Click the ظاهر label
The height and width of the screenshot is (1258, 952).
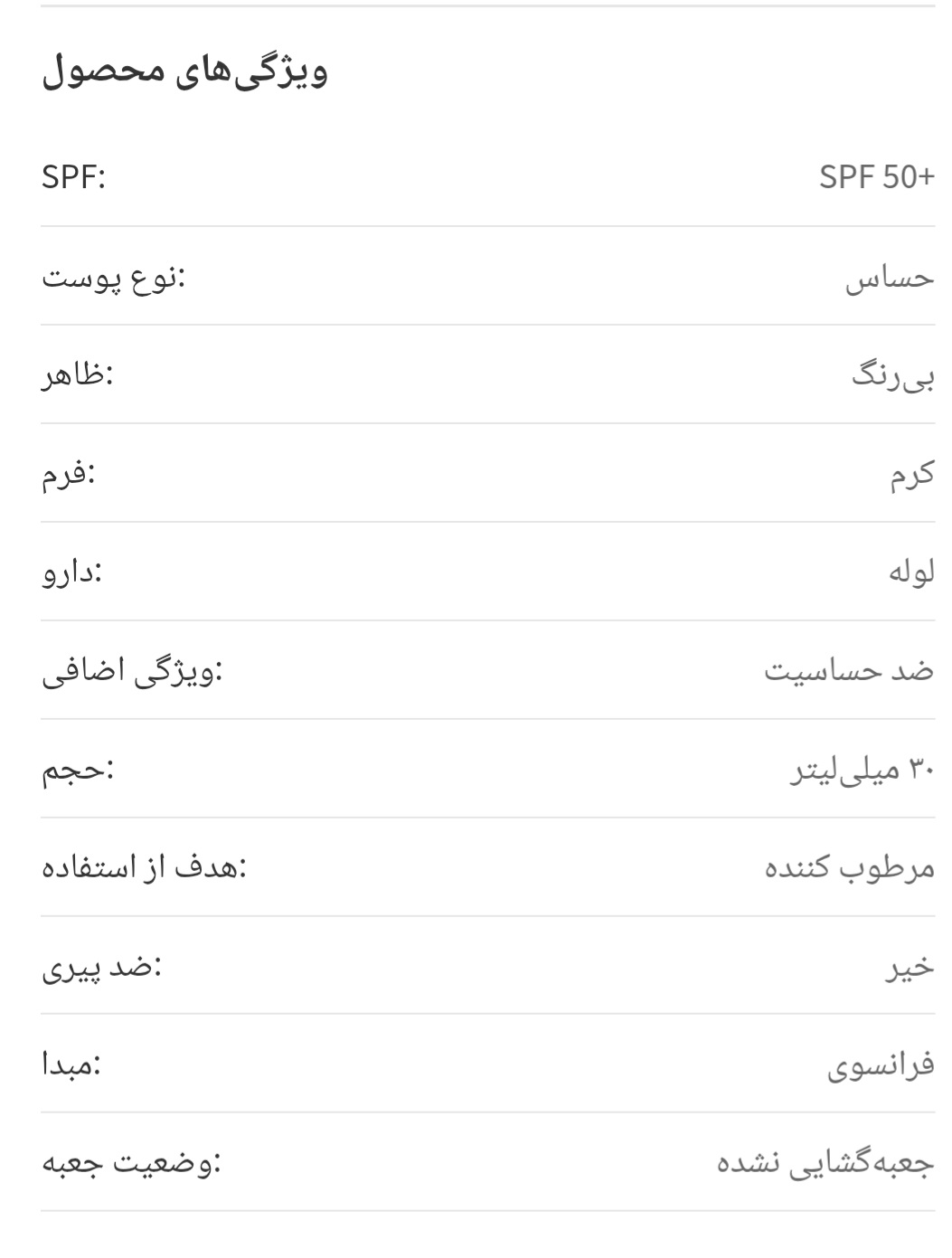(x=78, y=375)
